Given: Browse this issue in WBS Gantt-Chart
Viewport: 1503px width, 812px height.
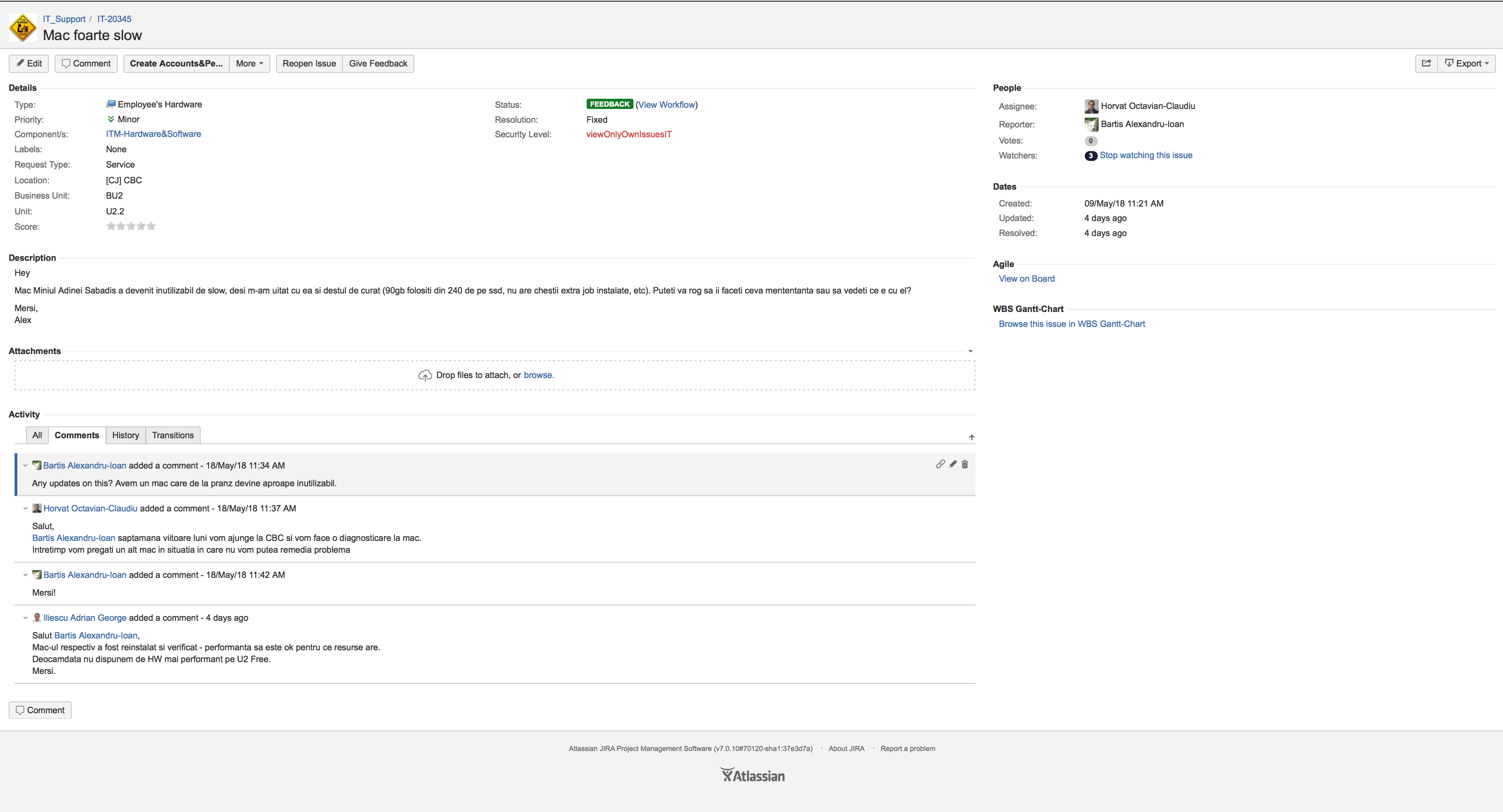Looking at the screenshot, I should [1072, 324].
